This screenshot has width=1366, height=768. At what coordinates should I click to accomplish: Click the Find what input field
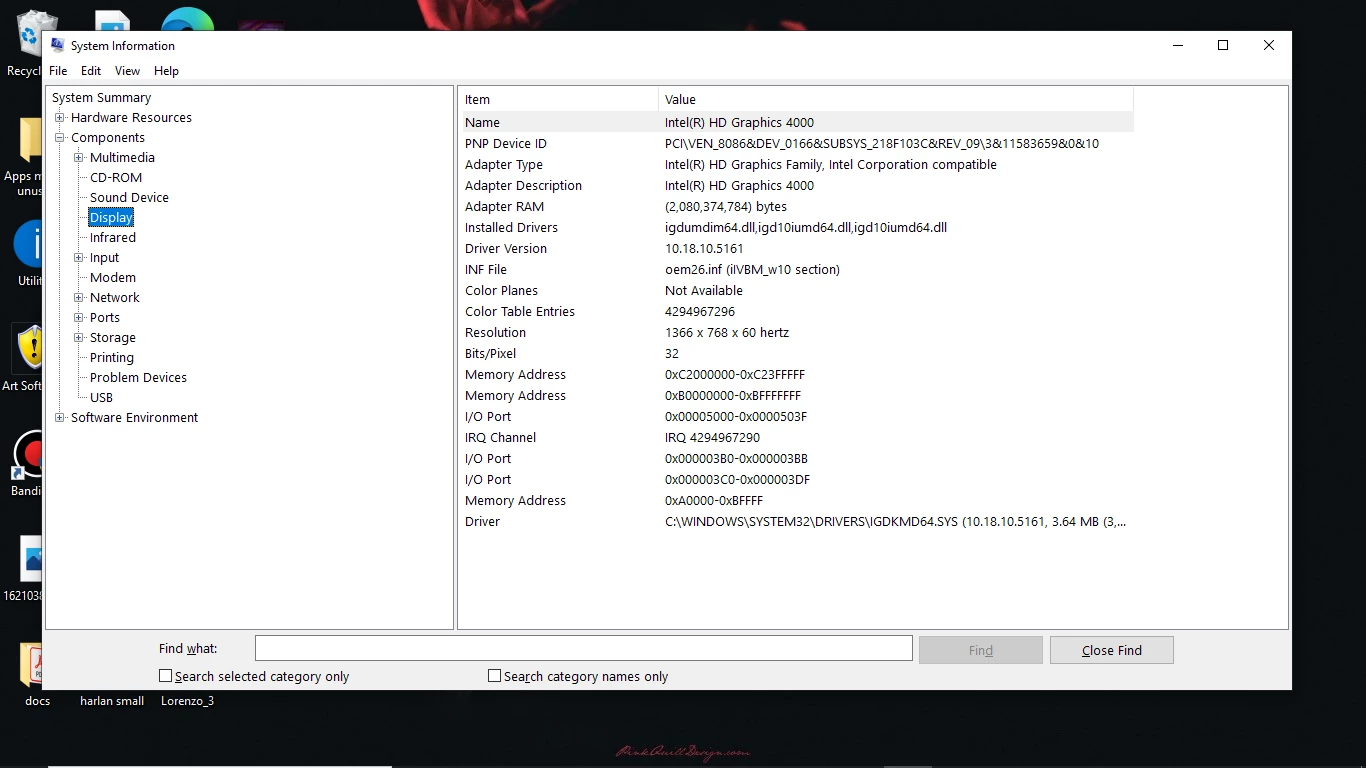[x=584, y=648]
